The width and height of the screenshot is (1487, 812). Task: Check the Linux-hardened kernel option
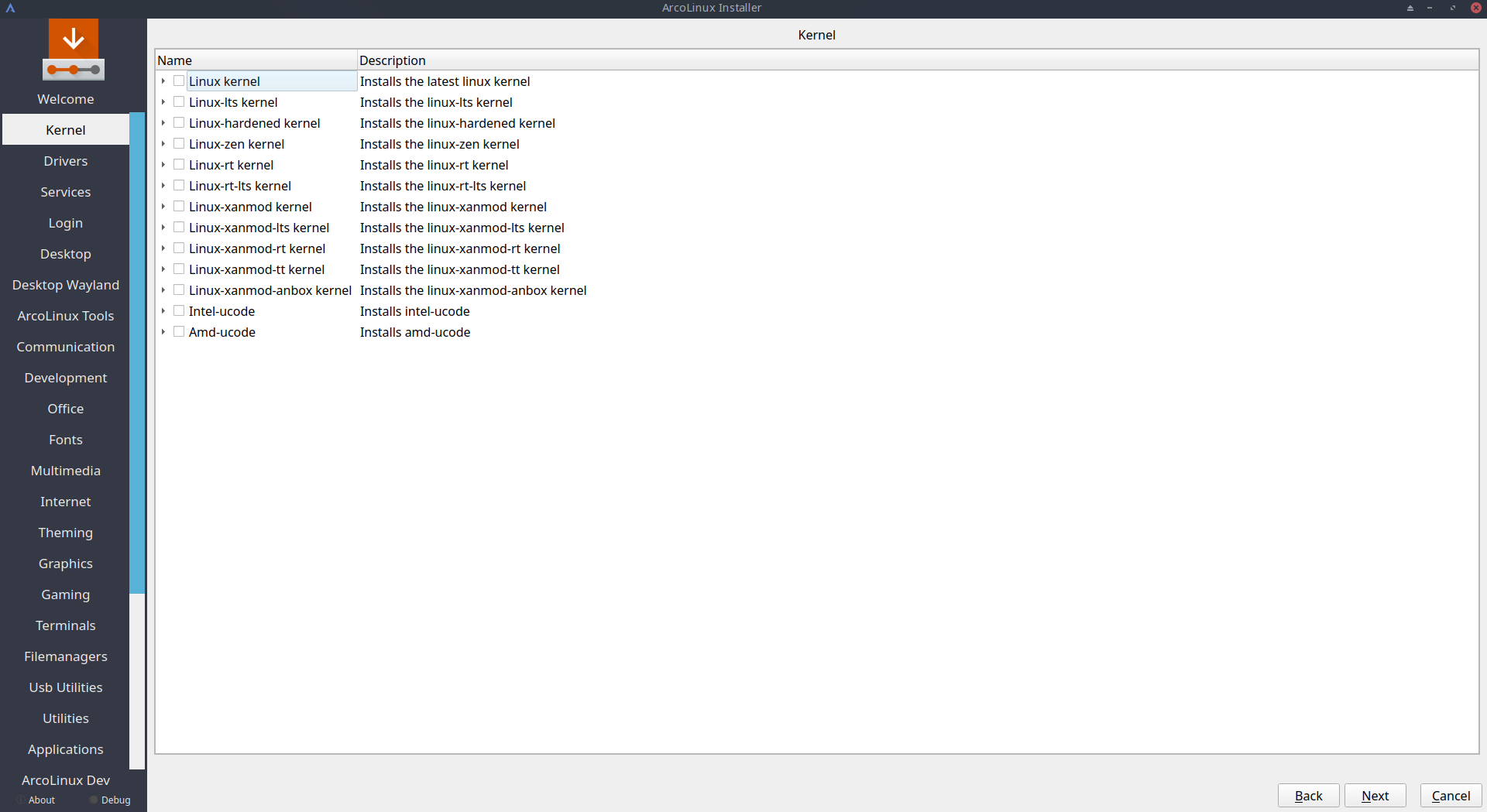click(x=179, y=123)
